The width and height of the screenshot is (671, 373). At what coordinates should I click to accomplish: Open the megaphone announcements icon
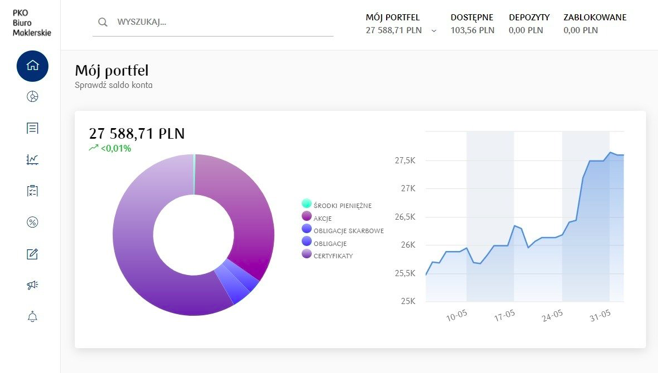tap(33, 285)
